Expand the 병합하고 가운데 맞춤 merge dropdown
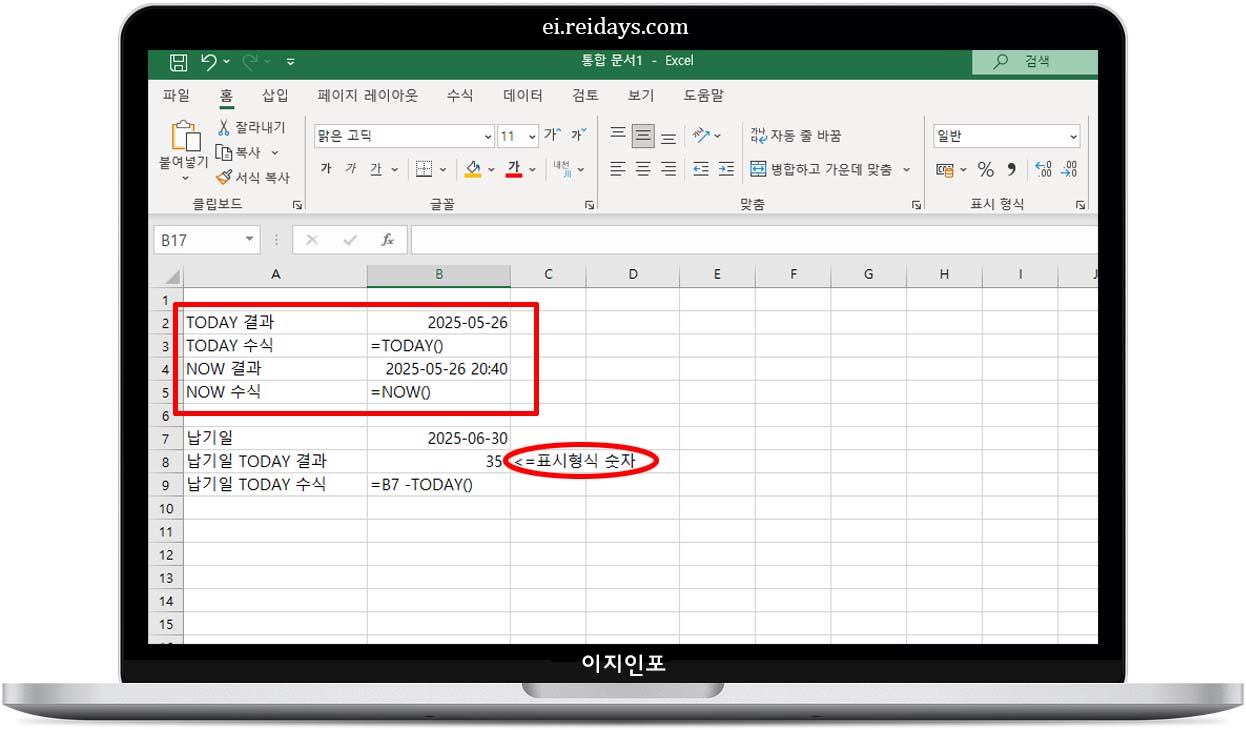The height and width of the screenshot is (730, 1246). point(906,170)
